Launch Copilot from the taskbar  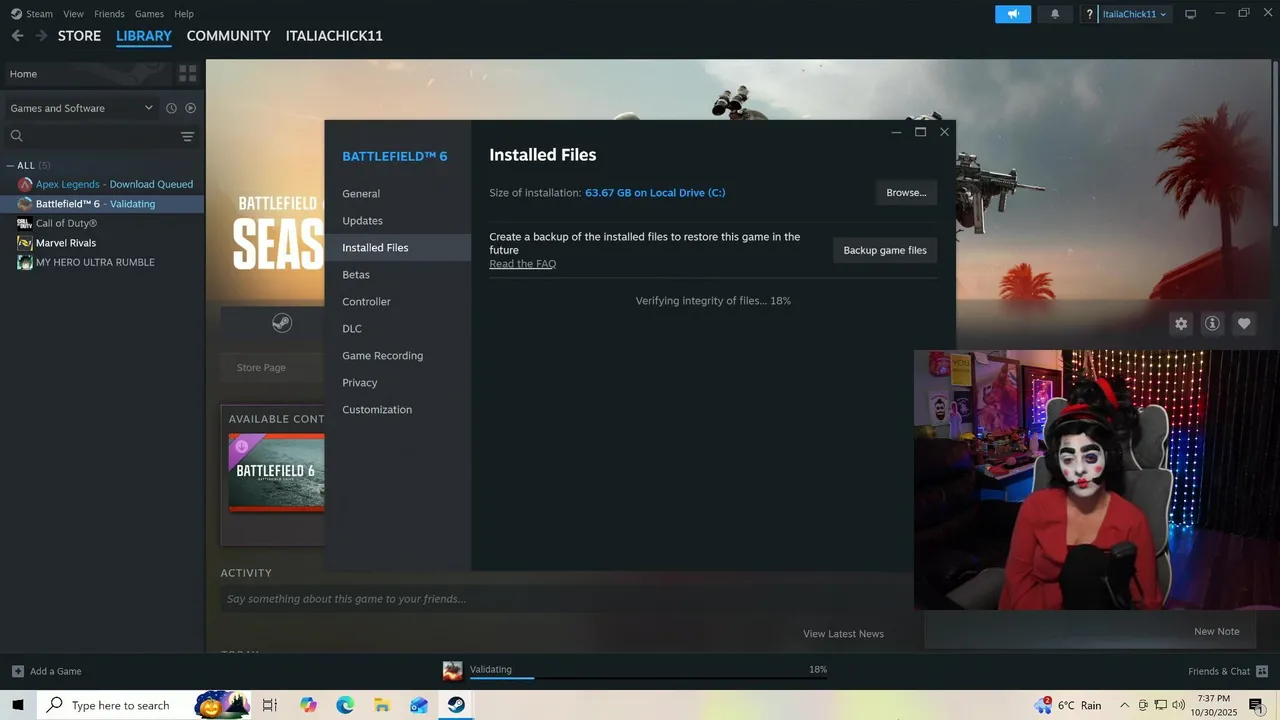[x=308, y=705]
